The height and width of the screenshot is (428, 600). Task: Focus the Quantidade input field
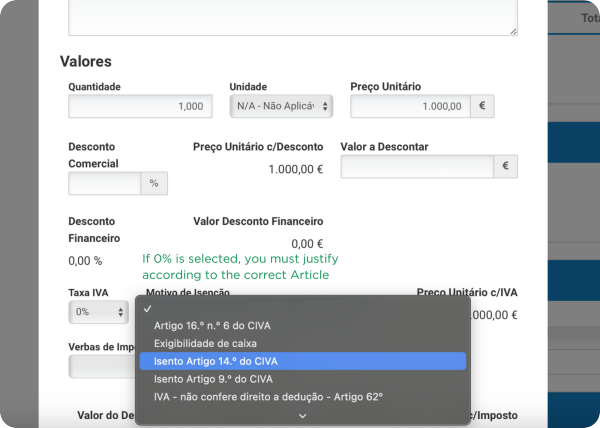coord(139,106)
